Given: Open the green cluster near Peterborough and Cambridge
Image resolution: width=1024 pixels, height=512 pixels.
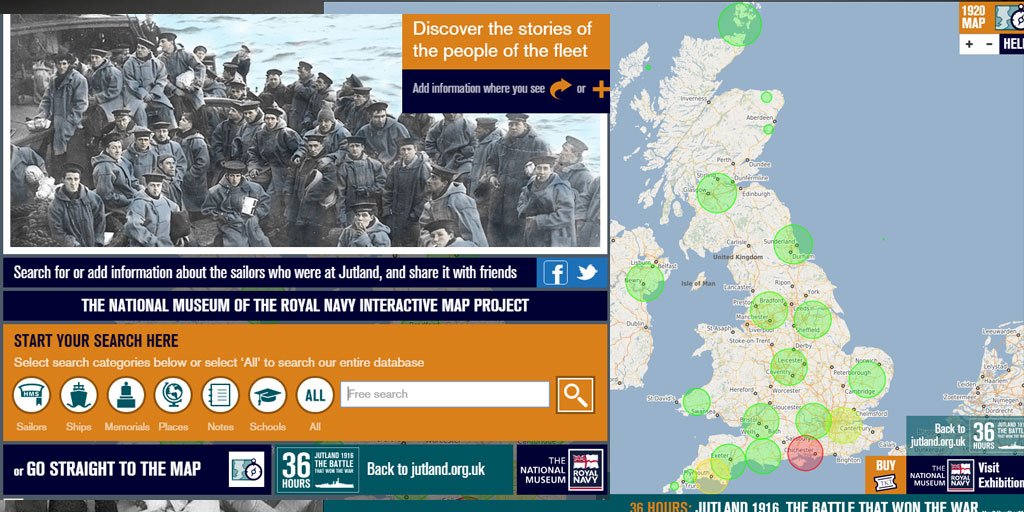Looking at the screenshot, I should point(867,379).
